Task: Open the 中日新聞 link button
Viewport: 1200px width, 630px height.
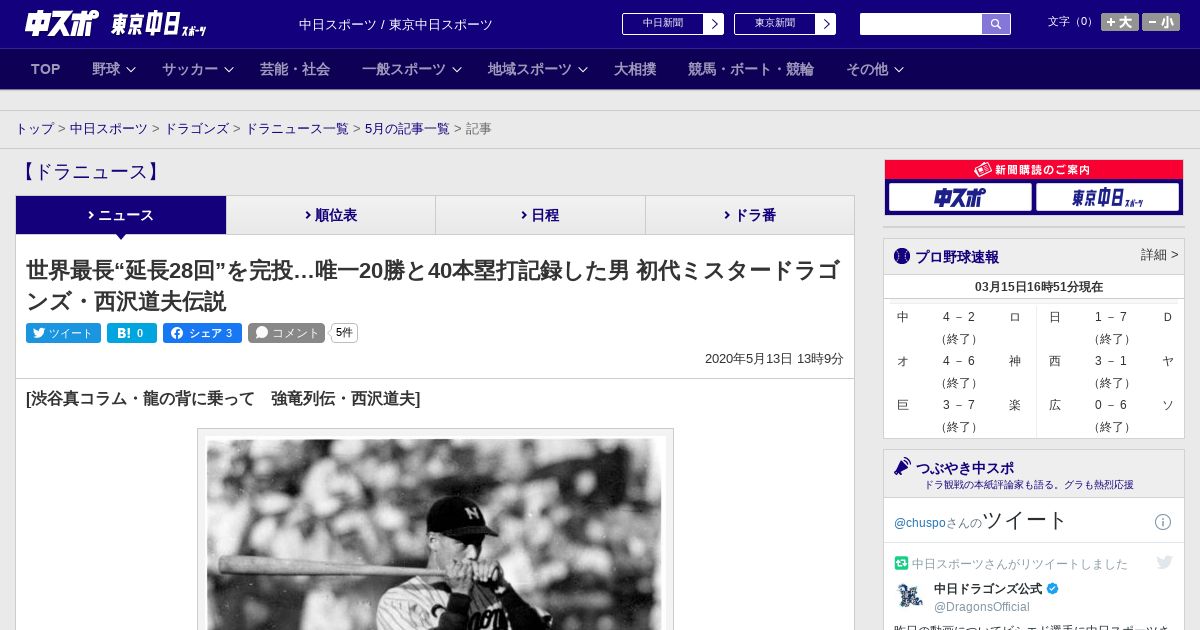Action: (672, 24)
